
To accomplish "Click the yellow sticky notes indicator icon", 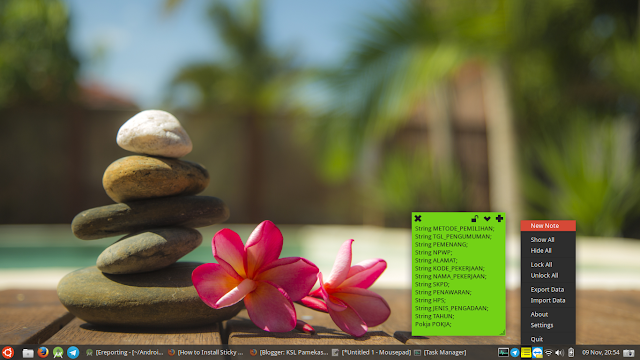I will [526, 352].
